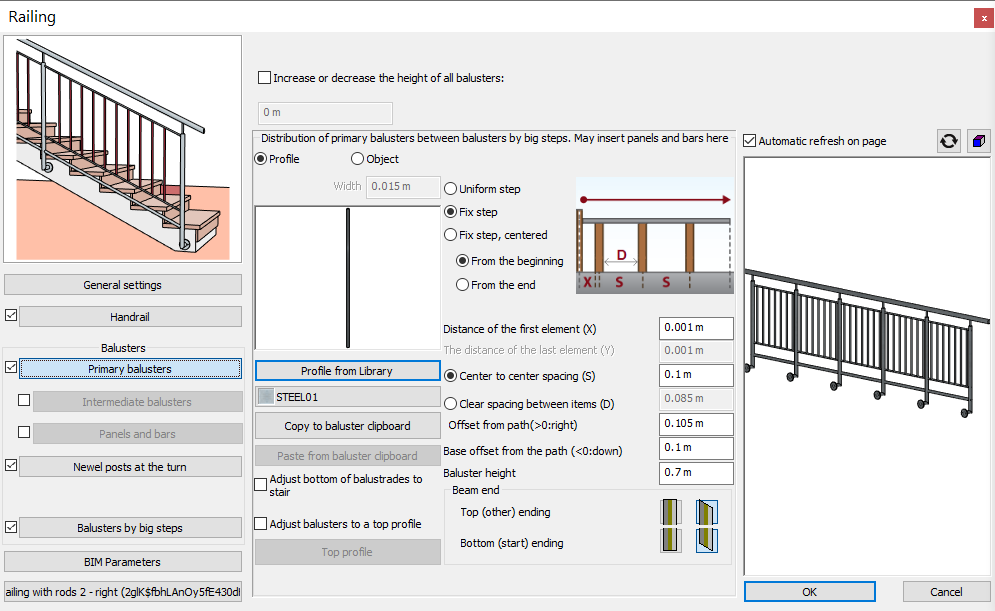Viewport: 995px width, 611px height.
Task: Choose the Object radio button
Action: point(357,159)
